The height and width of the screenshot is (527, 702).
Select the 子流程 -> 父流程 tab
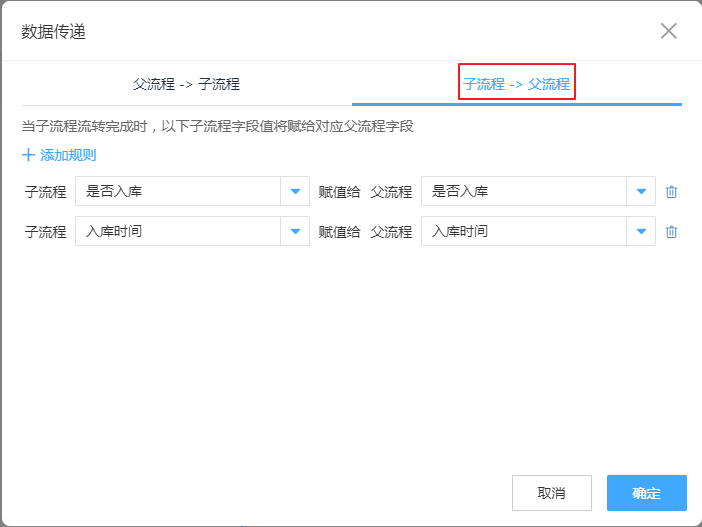click(x=516, y=84)
